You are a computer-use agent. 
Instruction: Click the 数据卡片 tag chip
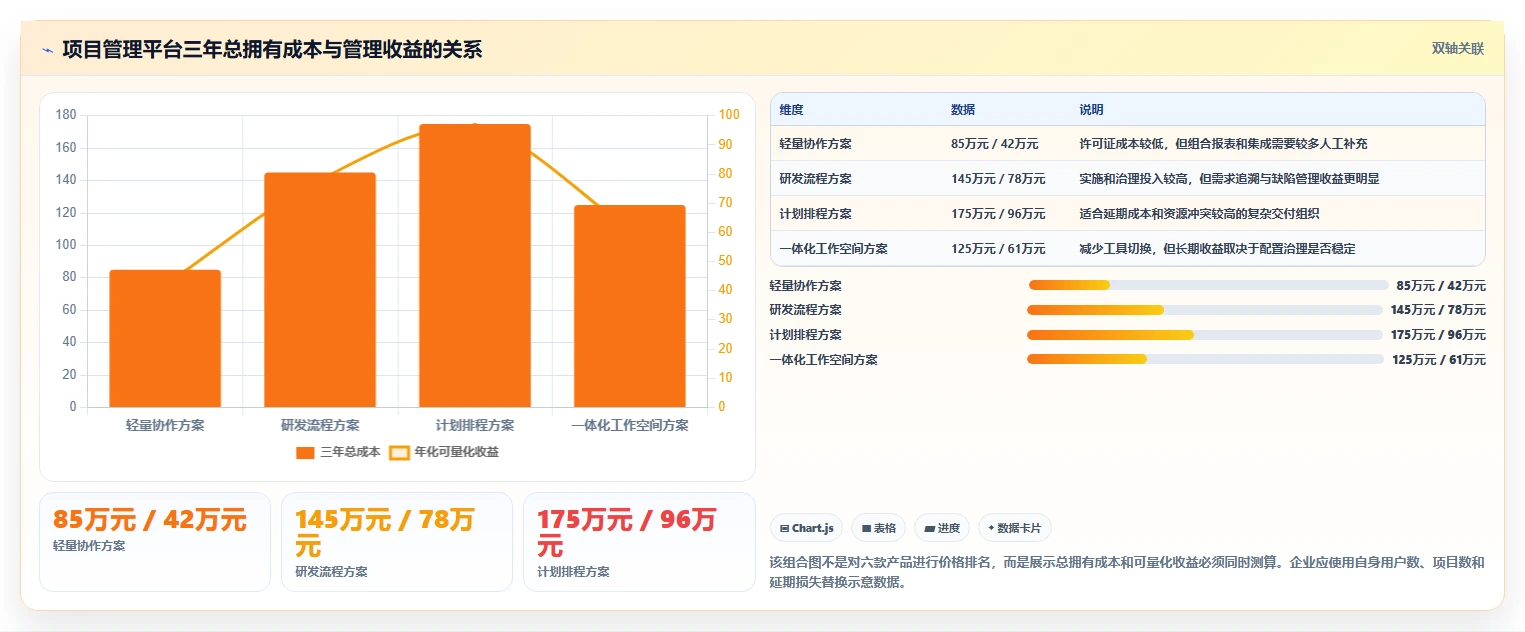[1015, 528]
